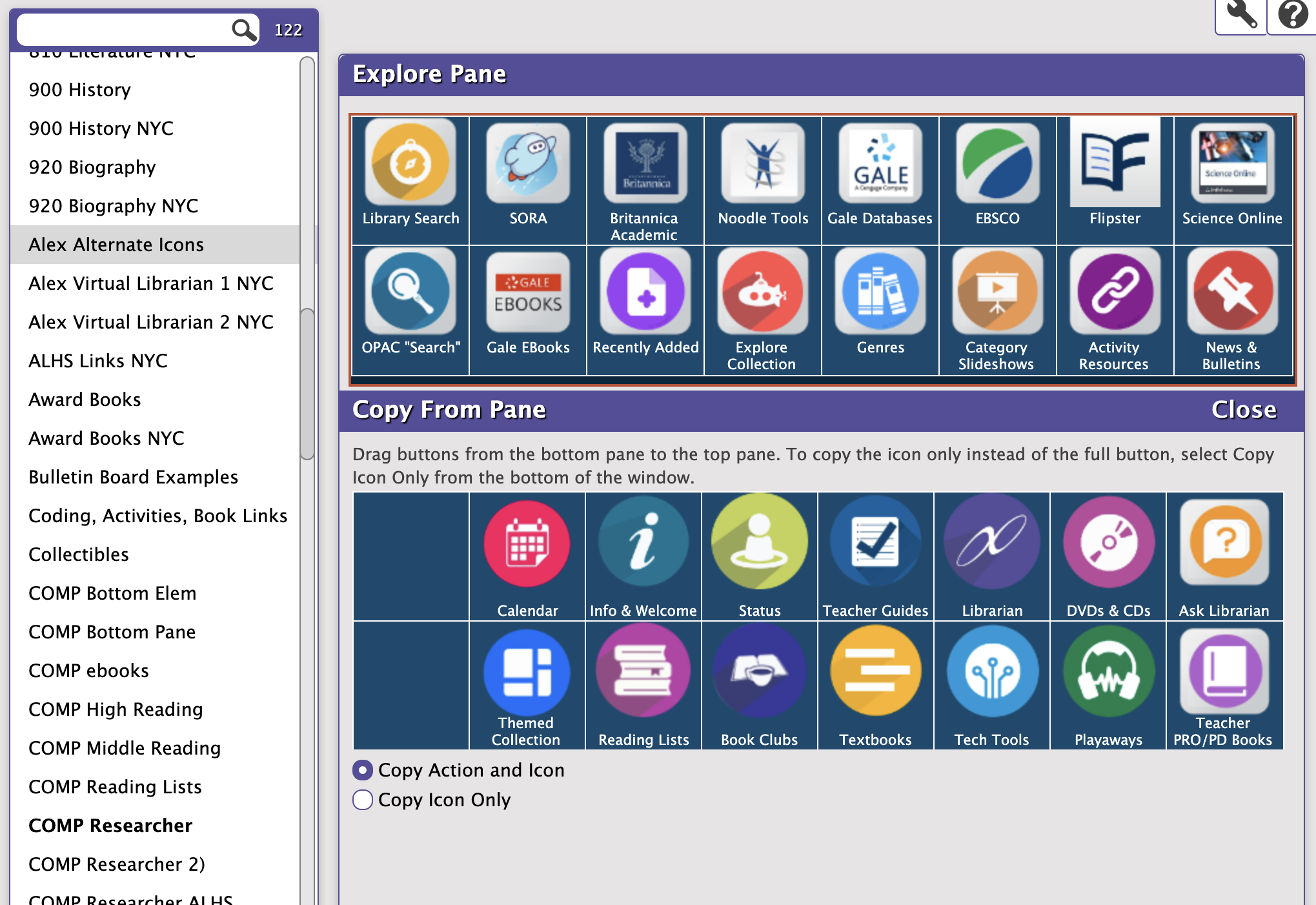The width and height of the screenshot is (1316, 905).
Task: Click the OPAC "Search" magnifier icon
Action: click(410, 291)
